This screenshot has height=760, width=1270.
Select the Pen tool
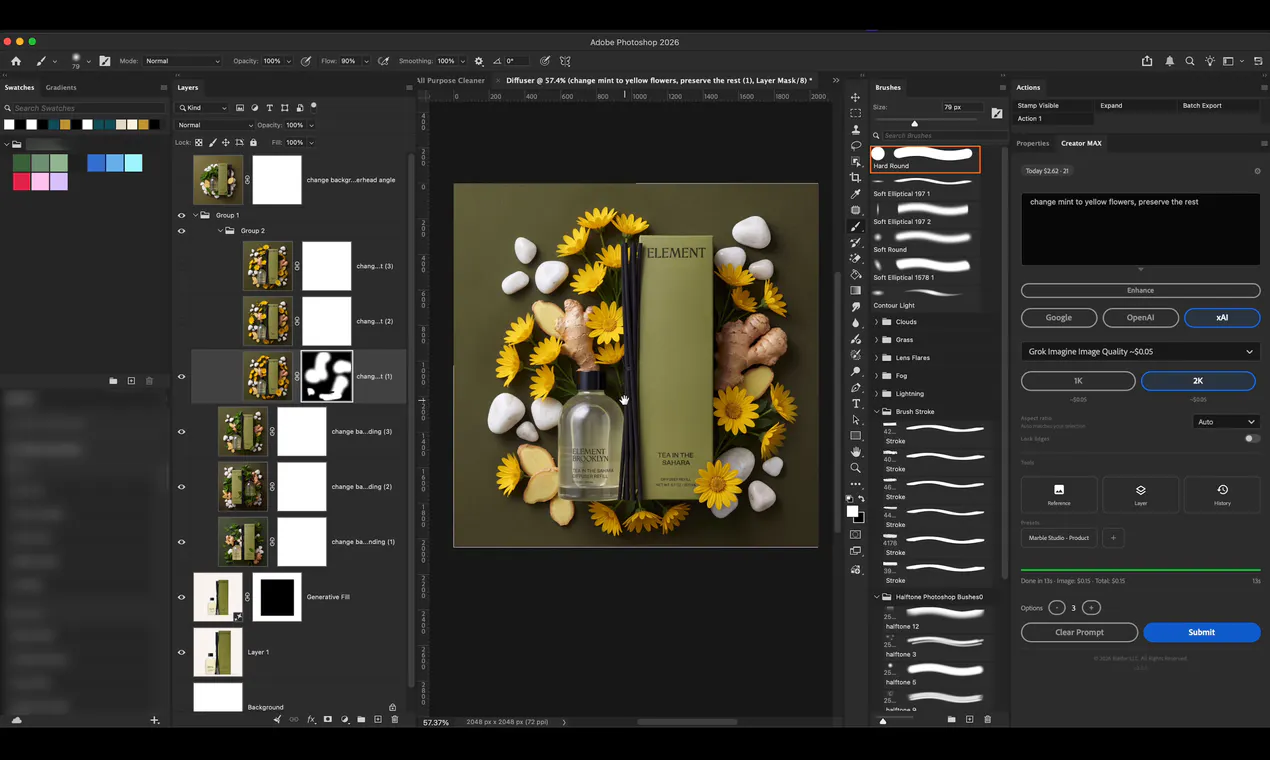[855, 387]
